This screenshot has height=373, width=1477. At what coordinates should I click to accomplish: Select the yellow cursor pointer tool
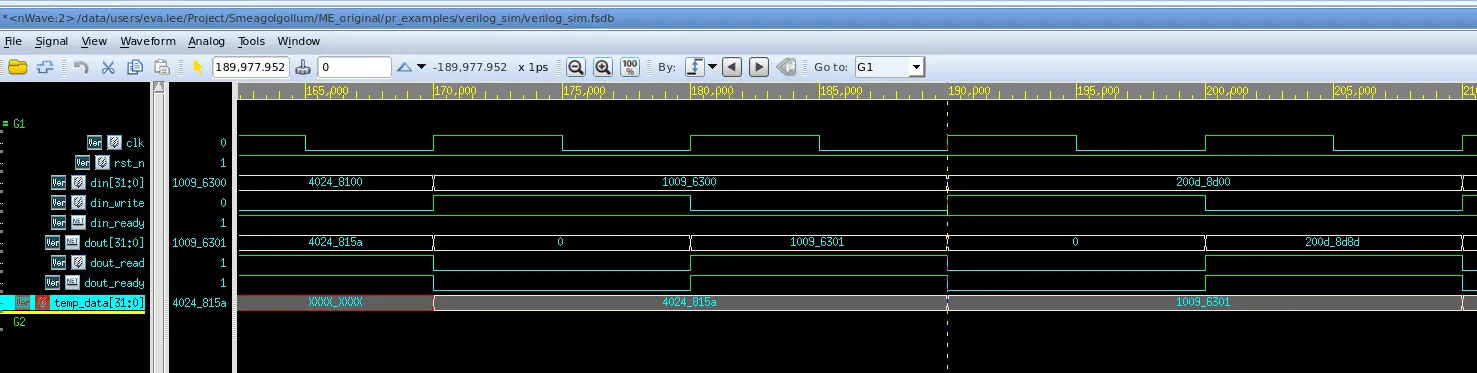tap(197, 67)
